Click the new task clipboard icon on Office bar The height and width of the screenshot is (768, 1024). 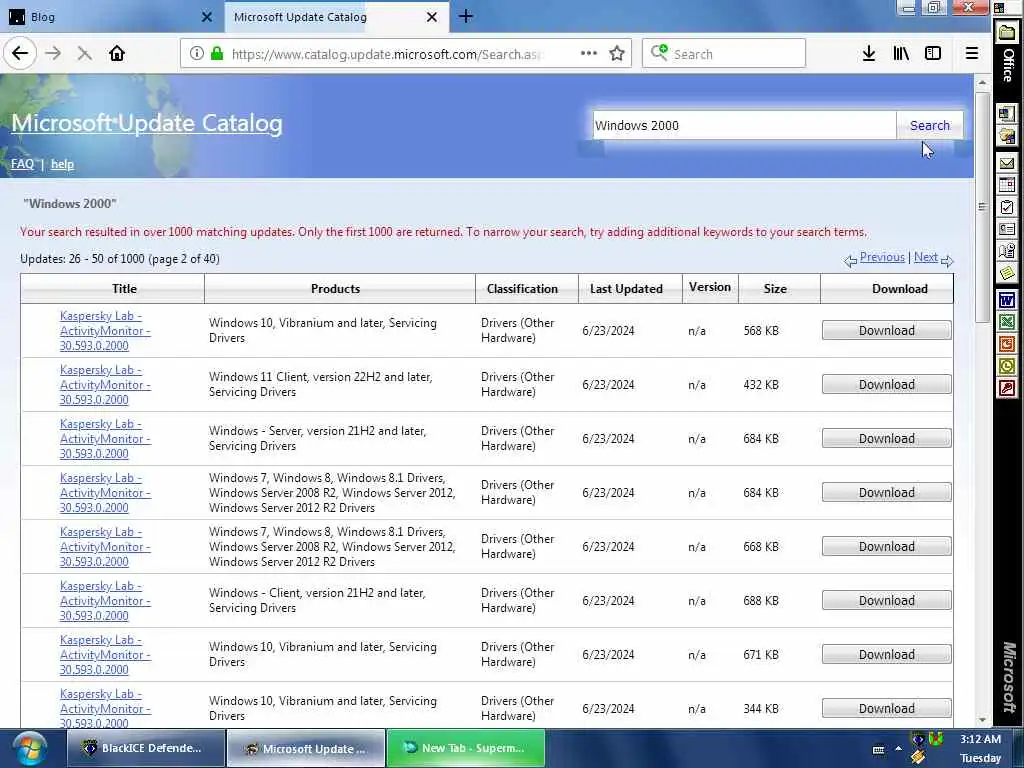pos(1007,207)
